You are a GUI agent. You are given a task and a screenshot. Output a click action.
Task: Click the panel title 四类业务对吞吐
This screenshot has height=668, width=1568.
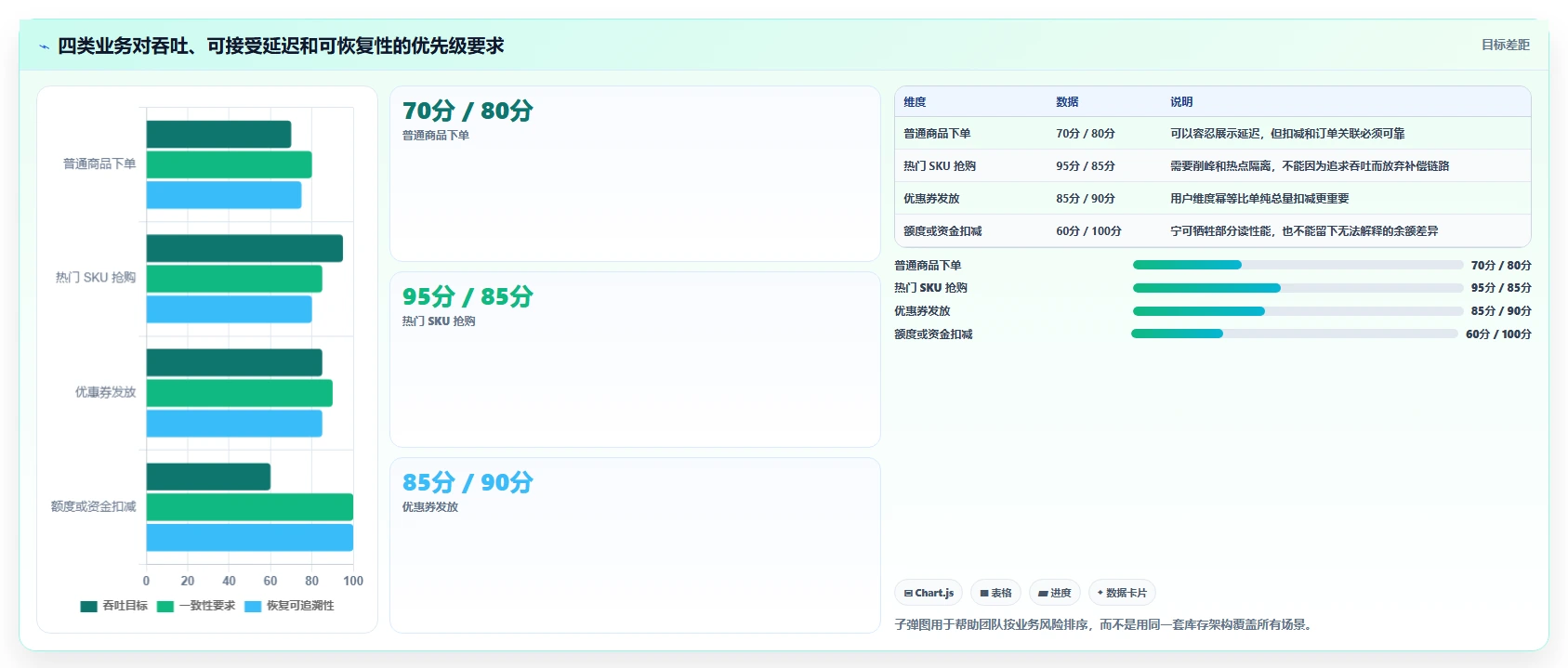click(281, 46)
